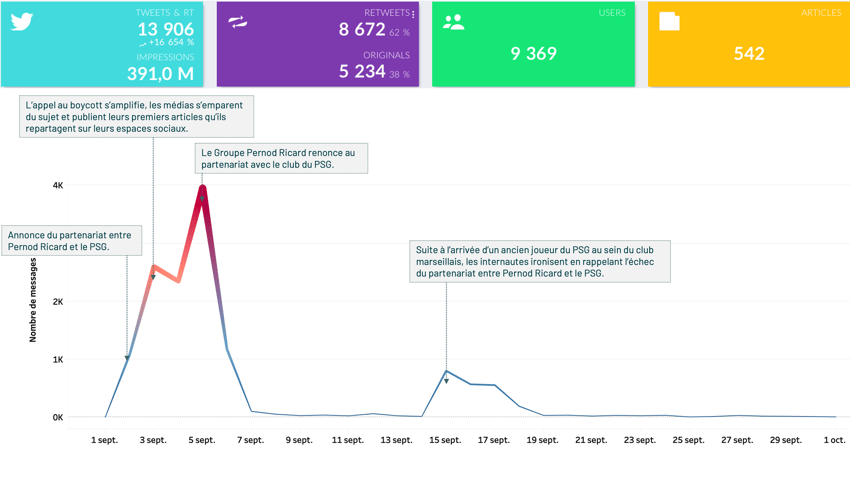Click the retweet arrows icon
Image resolution: width=850 pixels, height=479 pixels.
tap(237, 22)
